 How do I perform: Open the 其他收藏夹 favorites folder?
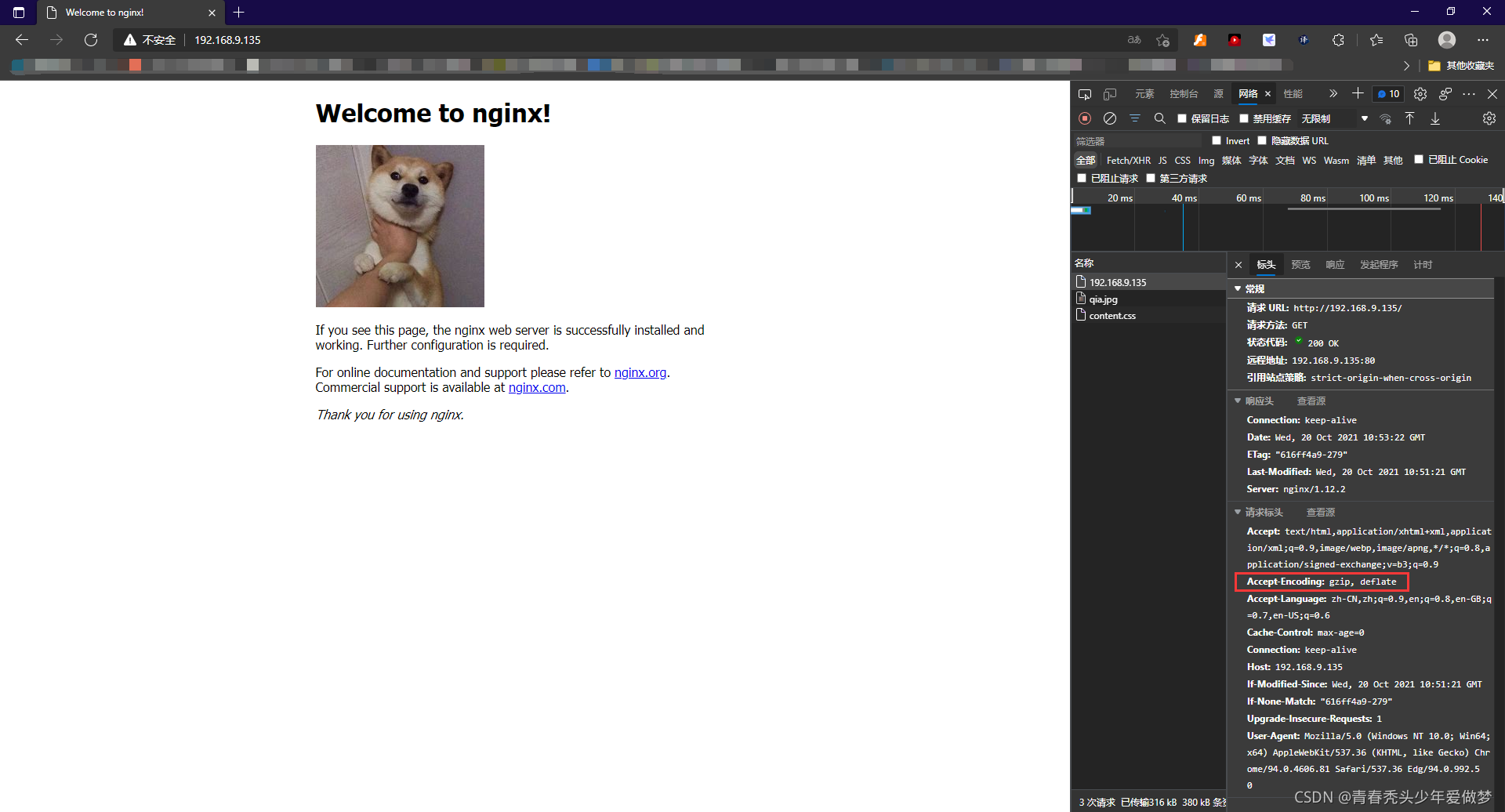[x=1461, y=66]
